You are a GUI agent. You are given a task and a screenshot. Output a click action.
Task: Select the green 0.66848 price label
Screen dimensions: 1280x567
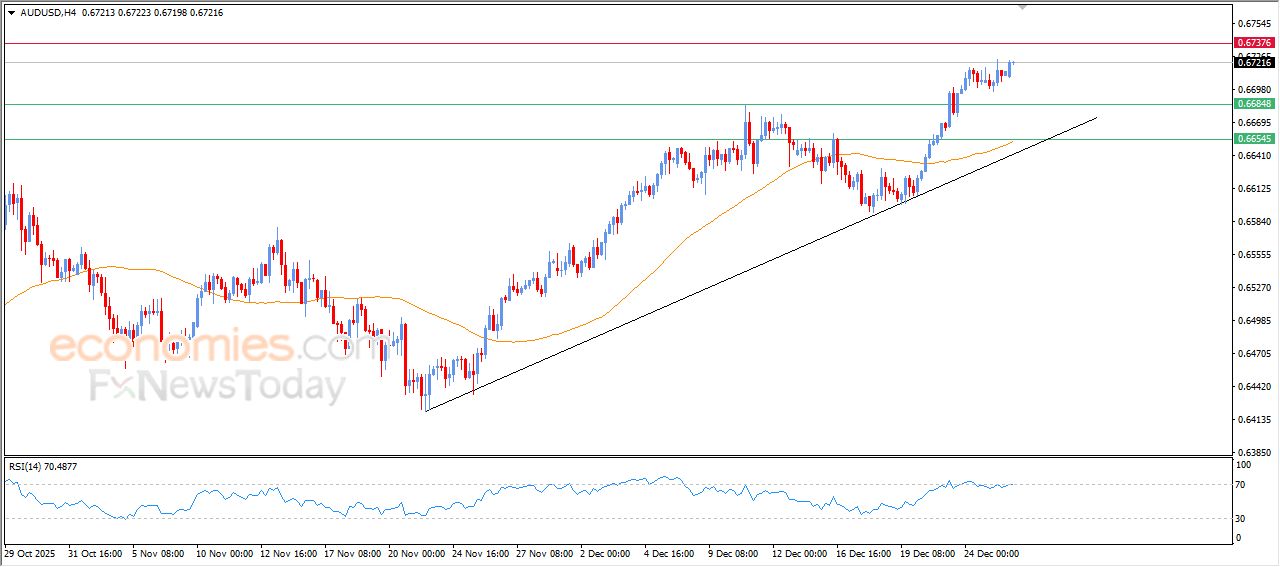click(1254, 104)
